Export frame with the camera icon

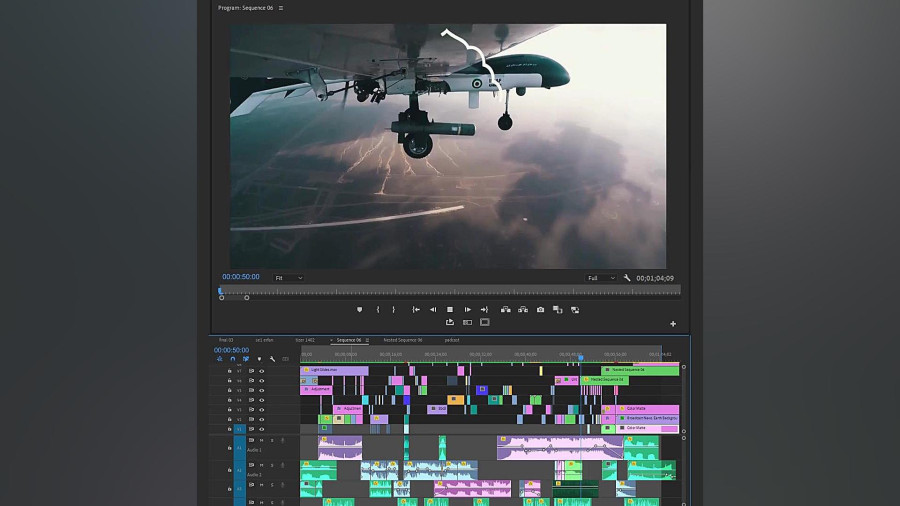coord(540,309)
